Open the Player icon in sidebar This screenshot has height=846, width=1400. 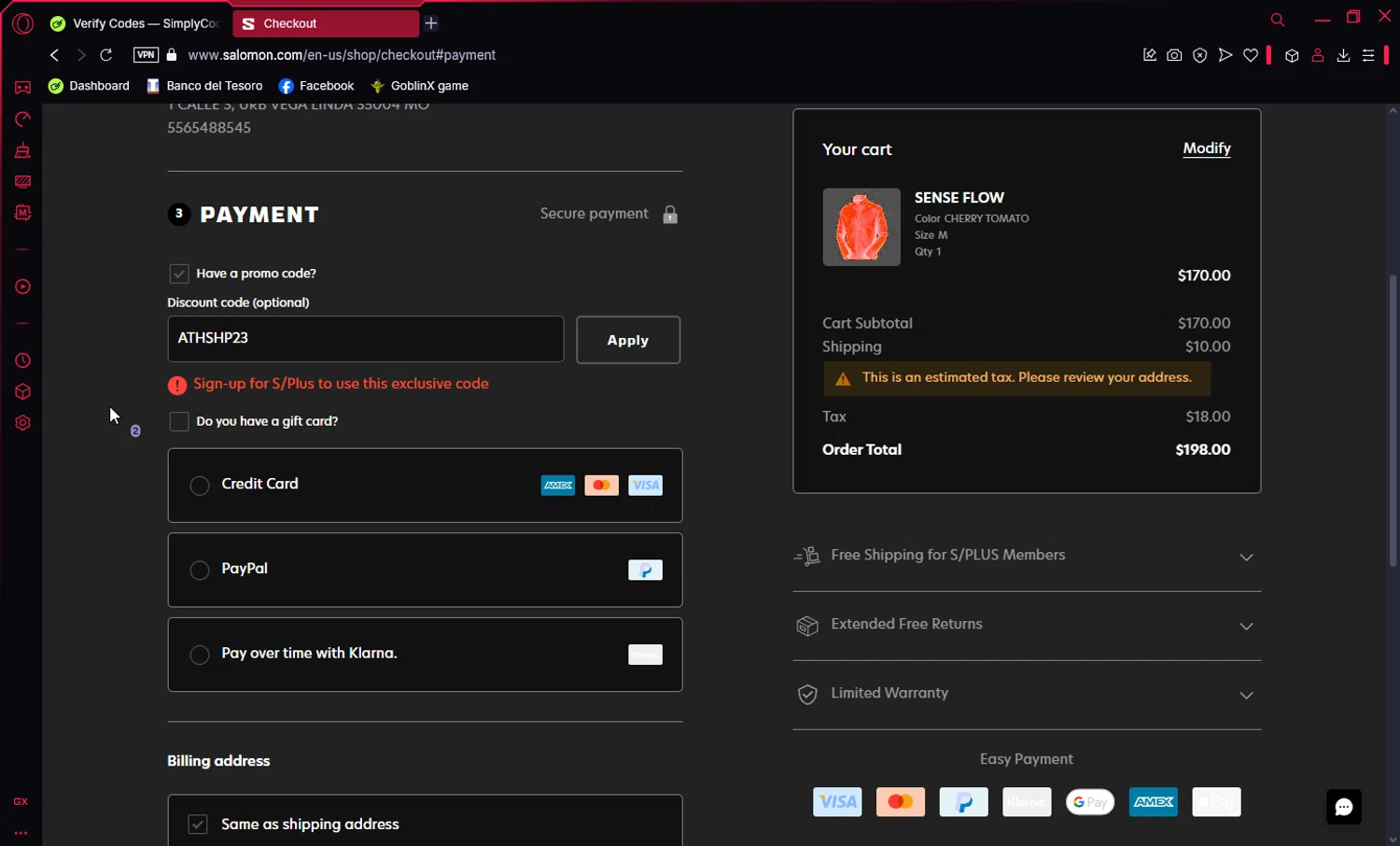click(22, 287)
